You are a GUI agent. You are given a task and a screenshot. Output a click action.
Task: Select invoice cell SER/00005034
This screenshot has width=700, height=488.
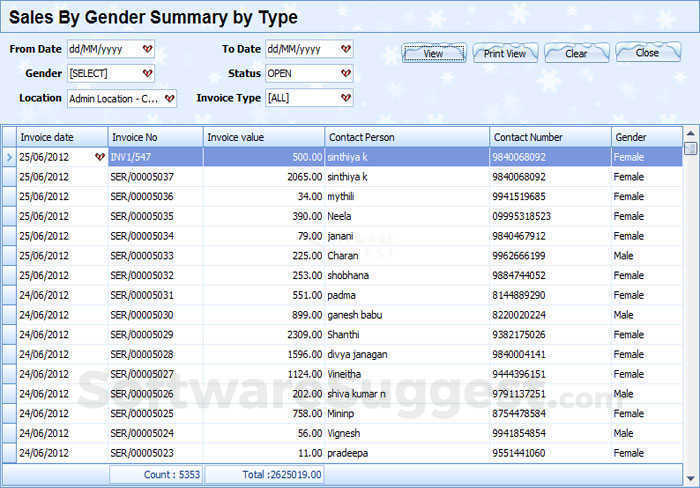click(156, 236)
